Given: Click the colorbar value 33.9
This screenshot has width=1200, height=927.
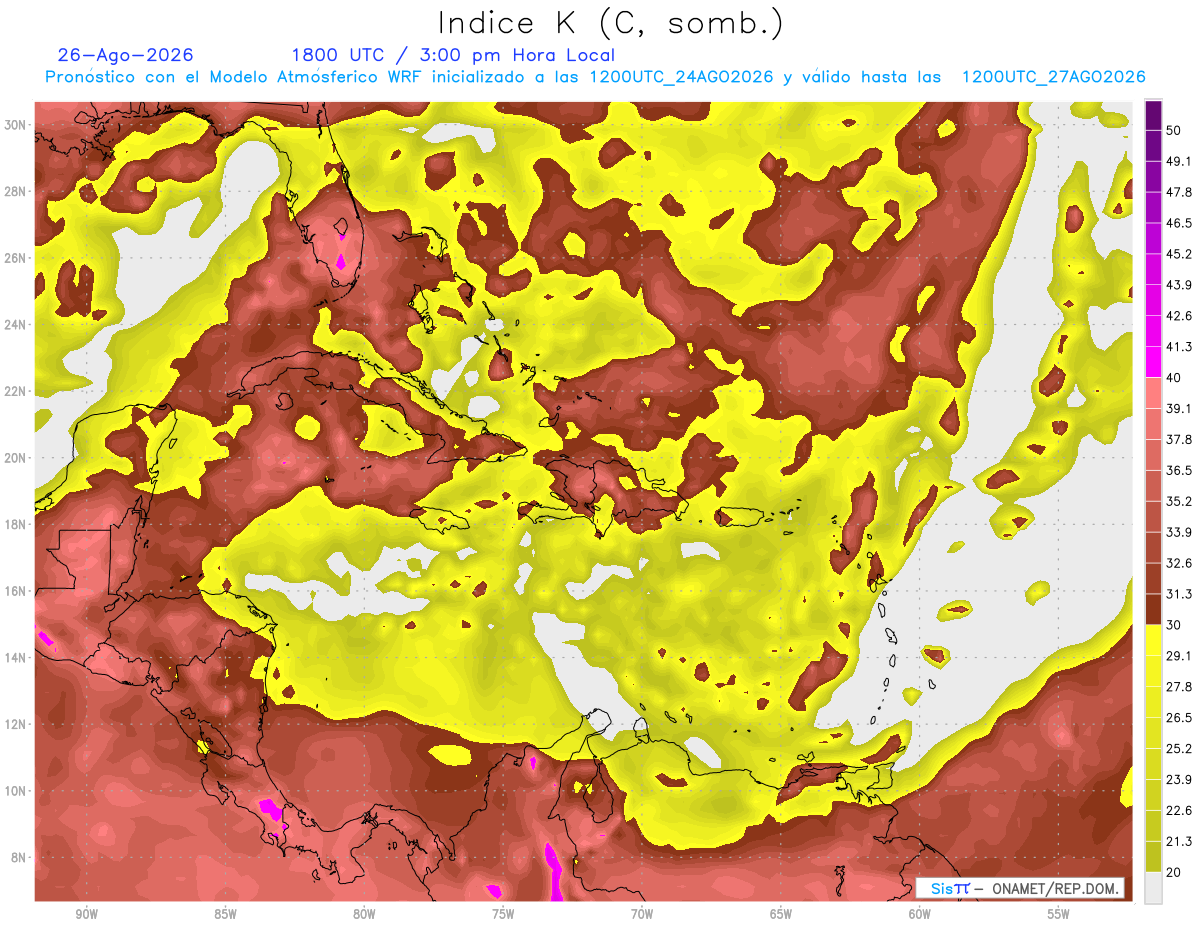Looking at the screenshot, I should (1179, 532).
